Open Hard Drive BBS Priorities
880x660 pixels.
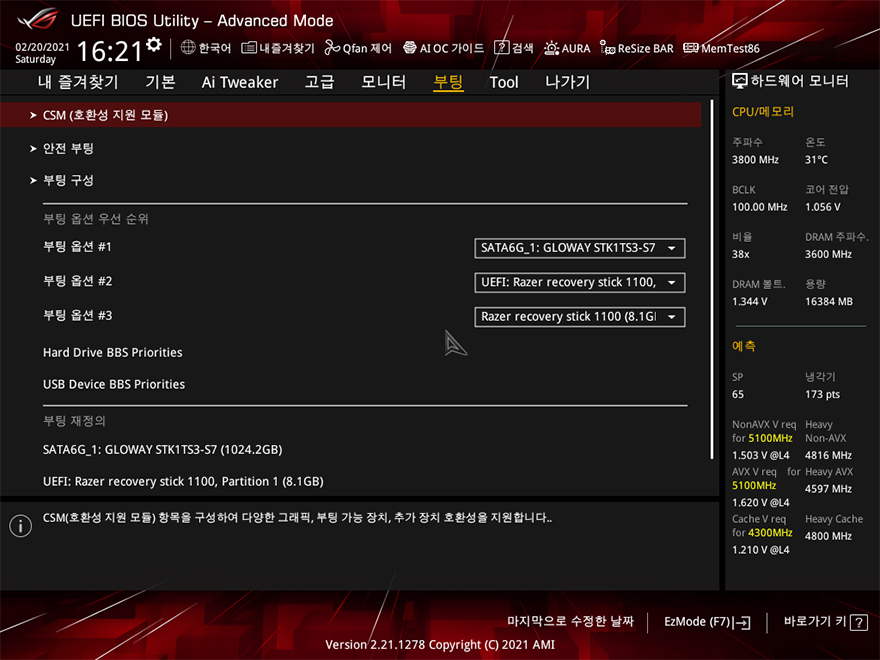click(x=113, y=352)
